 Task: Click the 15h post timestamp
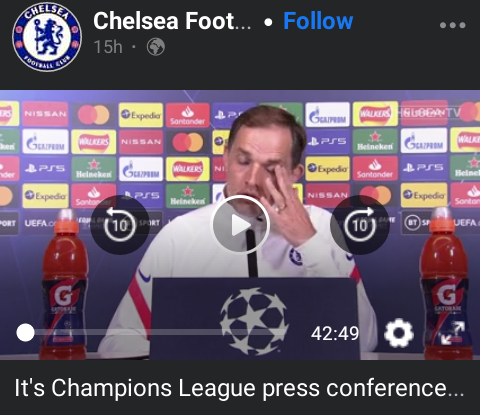coord(108,47)
